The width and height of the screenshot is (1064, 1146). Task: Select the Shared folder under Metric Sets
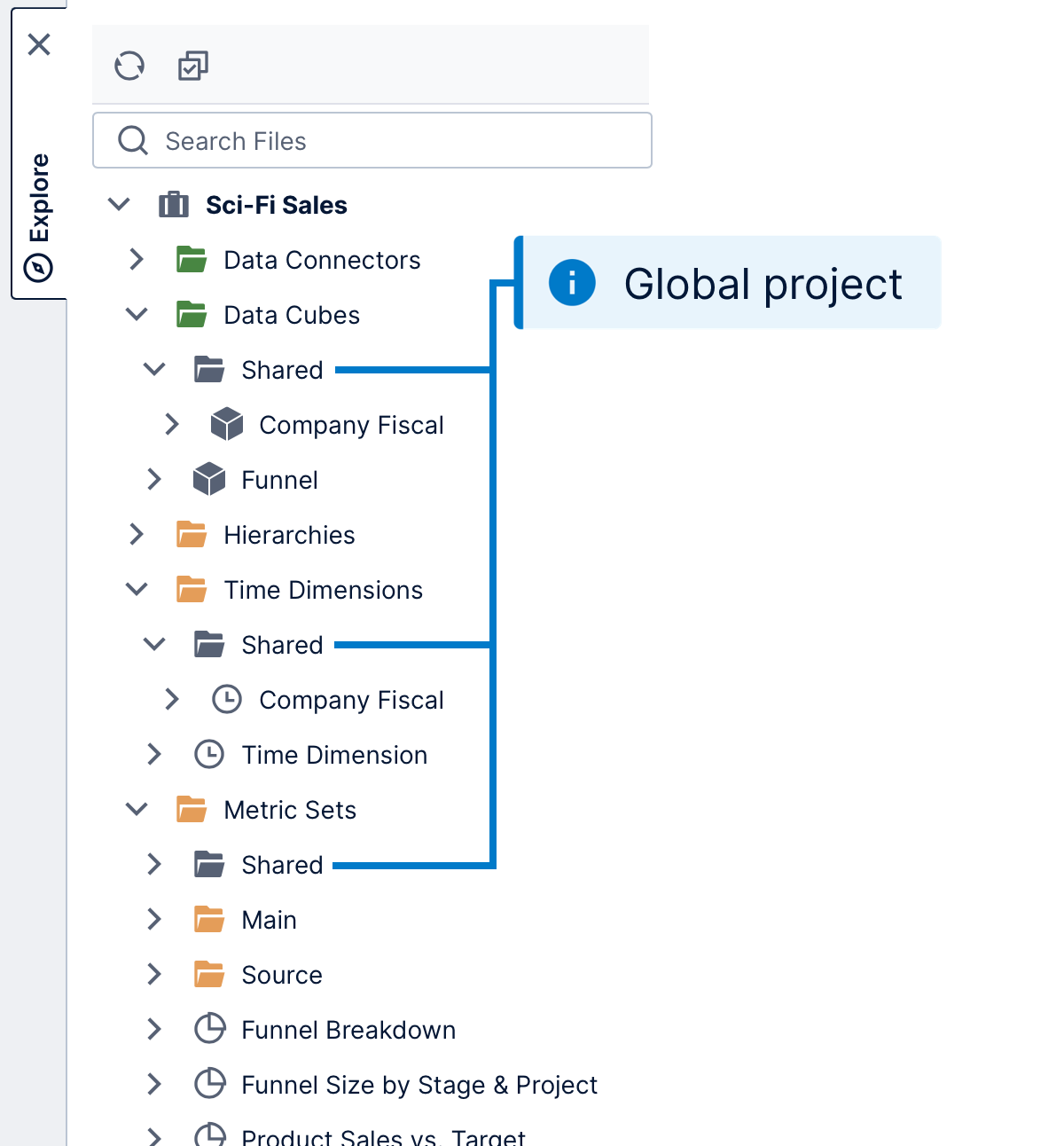(281, 864)
